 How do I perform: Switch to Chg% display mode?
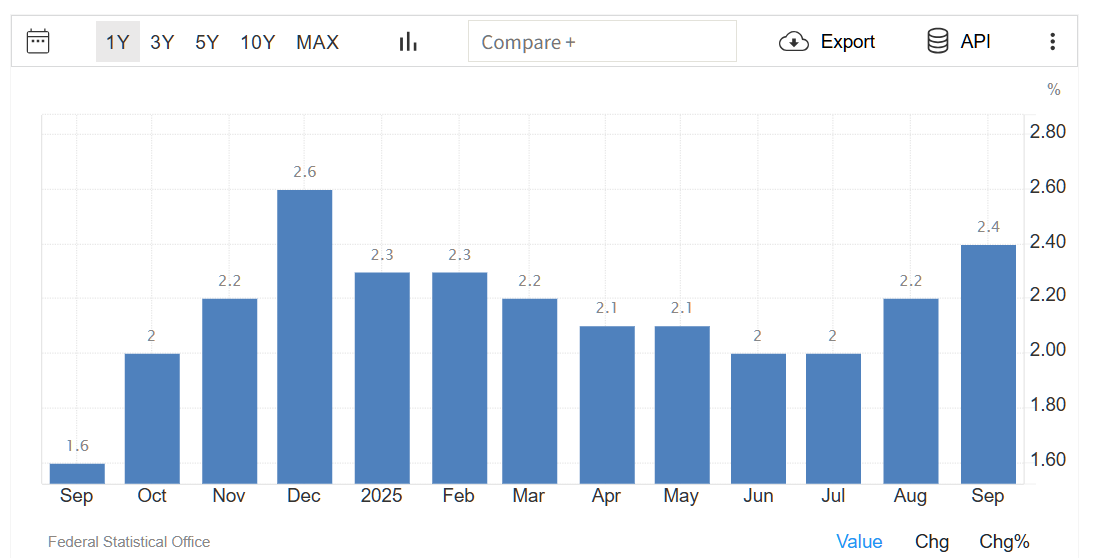click(1004, 541)
